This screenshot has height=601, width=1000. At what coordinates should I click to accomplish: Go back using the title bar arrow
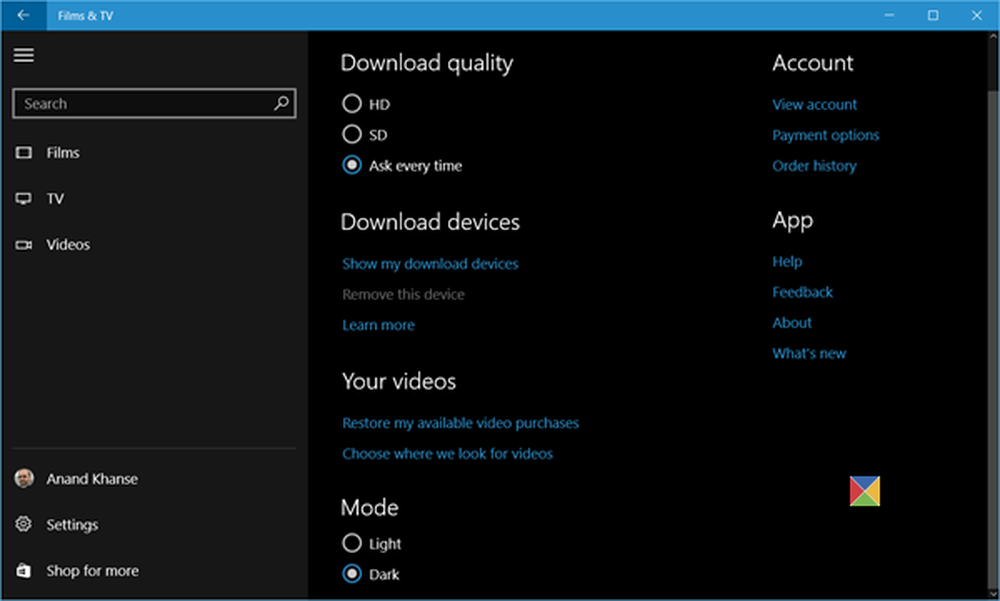click(24, 15)
